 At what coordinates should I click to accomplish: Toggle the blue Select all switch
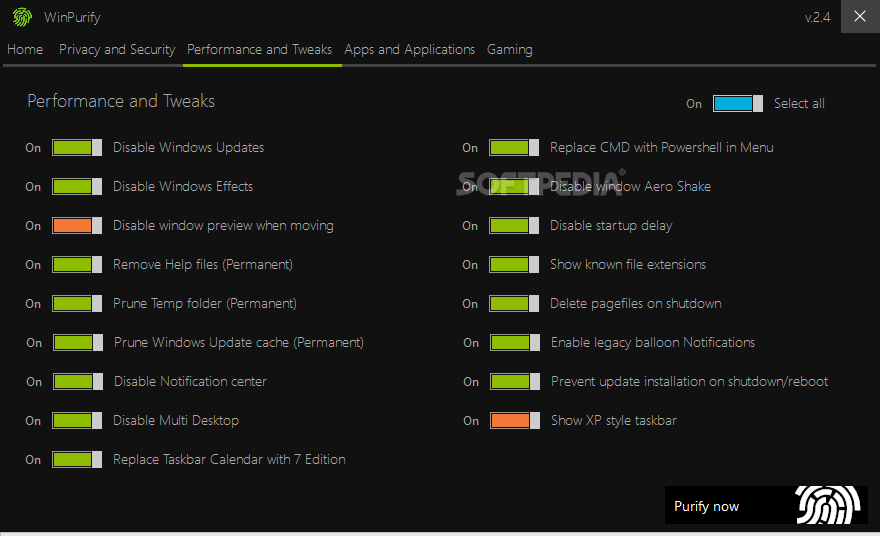point(737,103)
